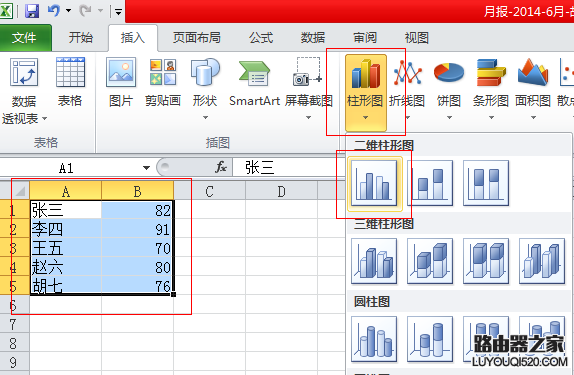Viewport: 574px width, 375px height.
Task: Select column B header
Action: click(137, 191)
